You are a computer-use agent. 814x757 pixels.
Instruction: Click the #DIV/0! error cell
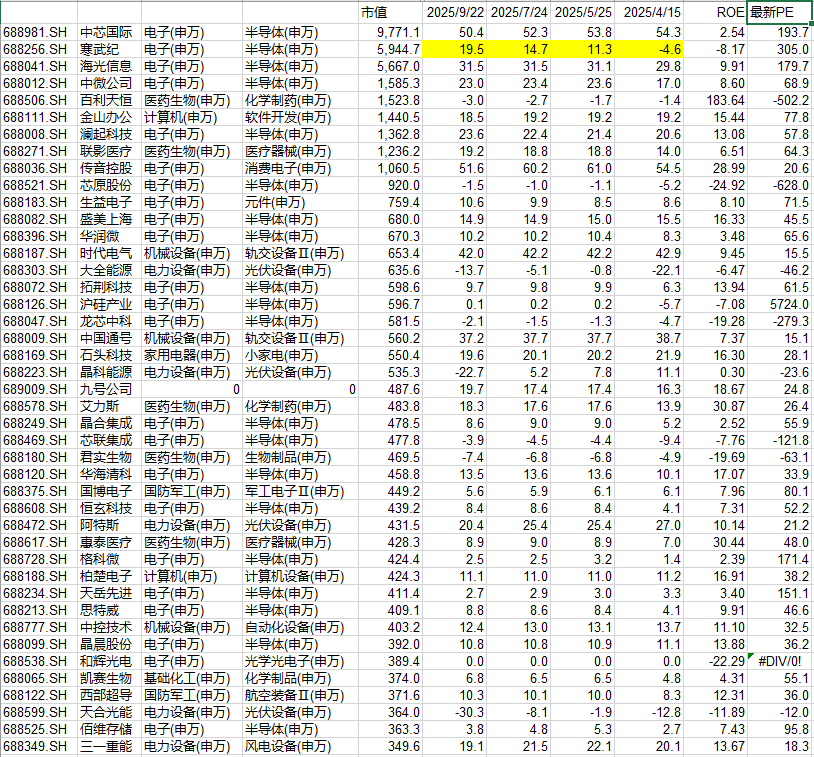click(779, 661)
